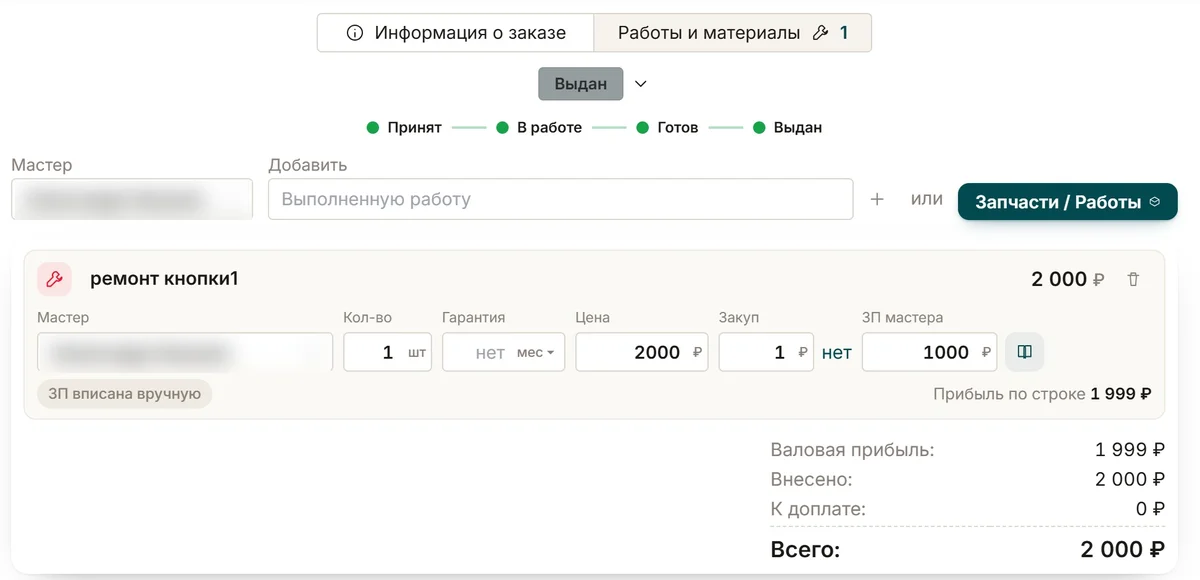Click the Валовая прибыль value 1 999 ₽
The height and width of the screenshot is (580, 1200).
(1130, 450)
